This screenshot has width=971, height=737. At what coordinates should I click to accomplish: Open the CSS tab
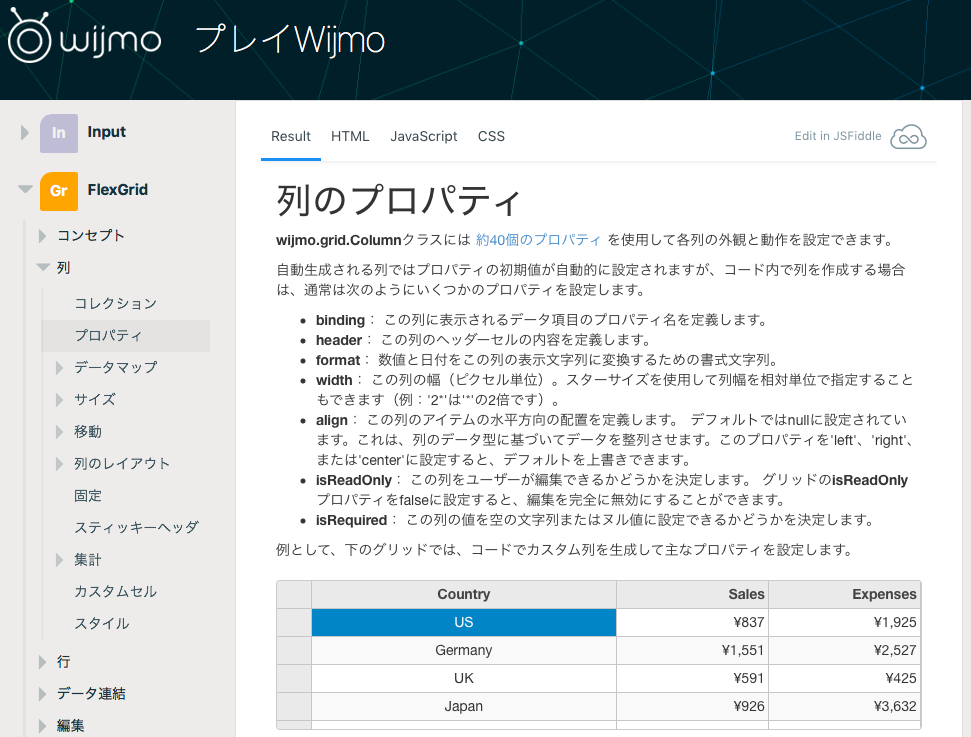[491, 136]
